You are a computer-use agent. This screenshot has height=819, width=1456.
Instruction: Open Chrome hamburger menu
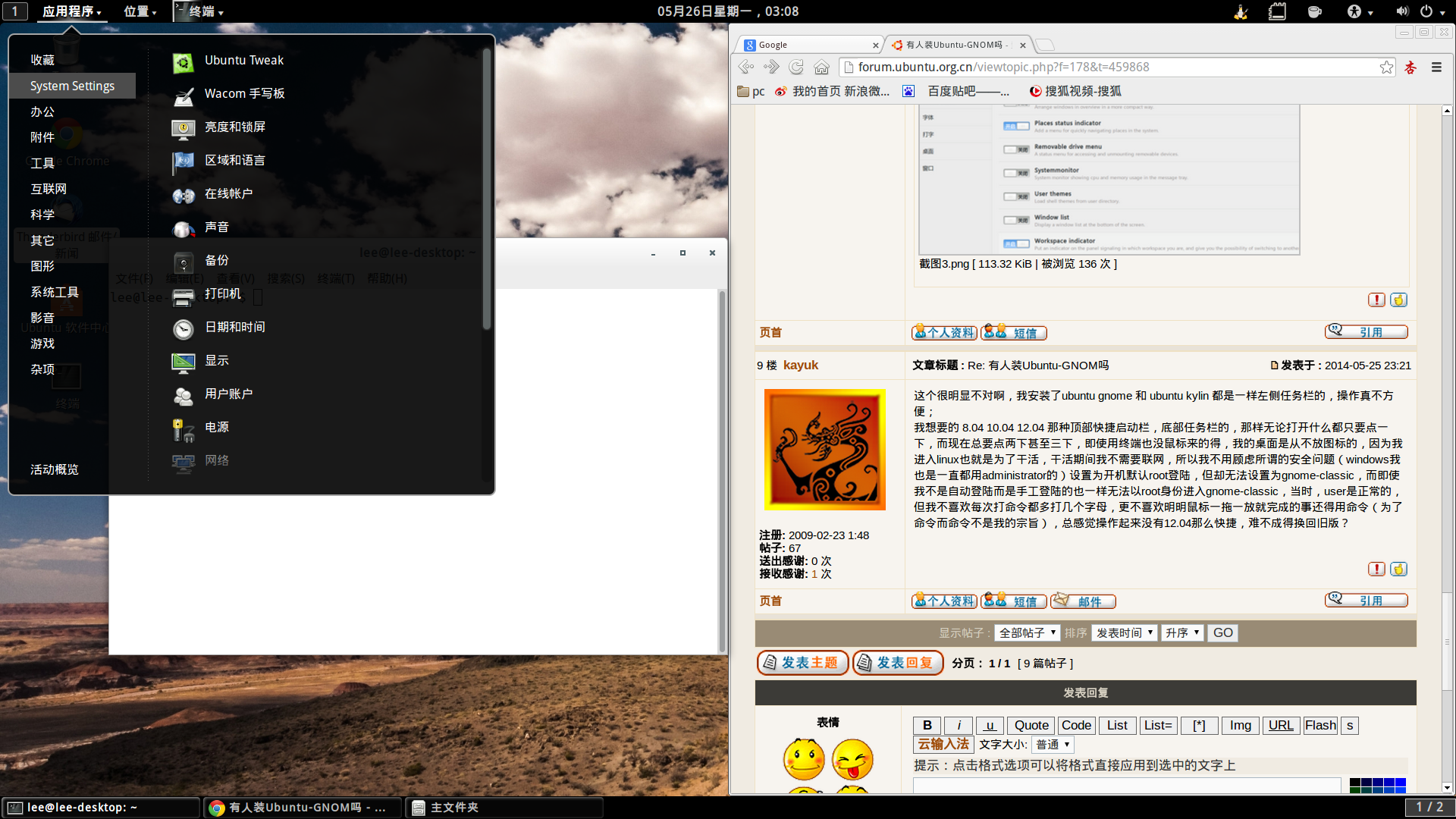[x=1436, y=67]
